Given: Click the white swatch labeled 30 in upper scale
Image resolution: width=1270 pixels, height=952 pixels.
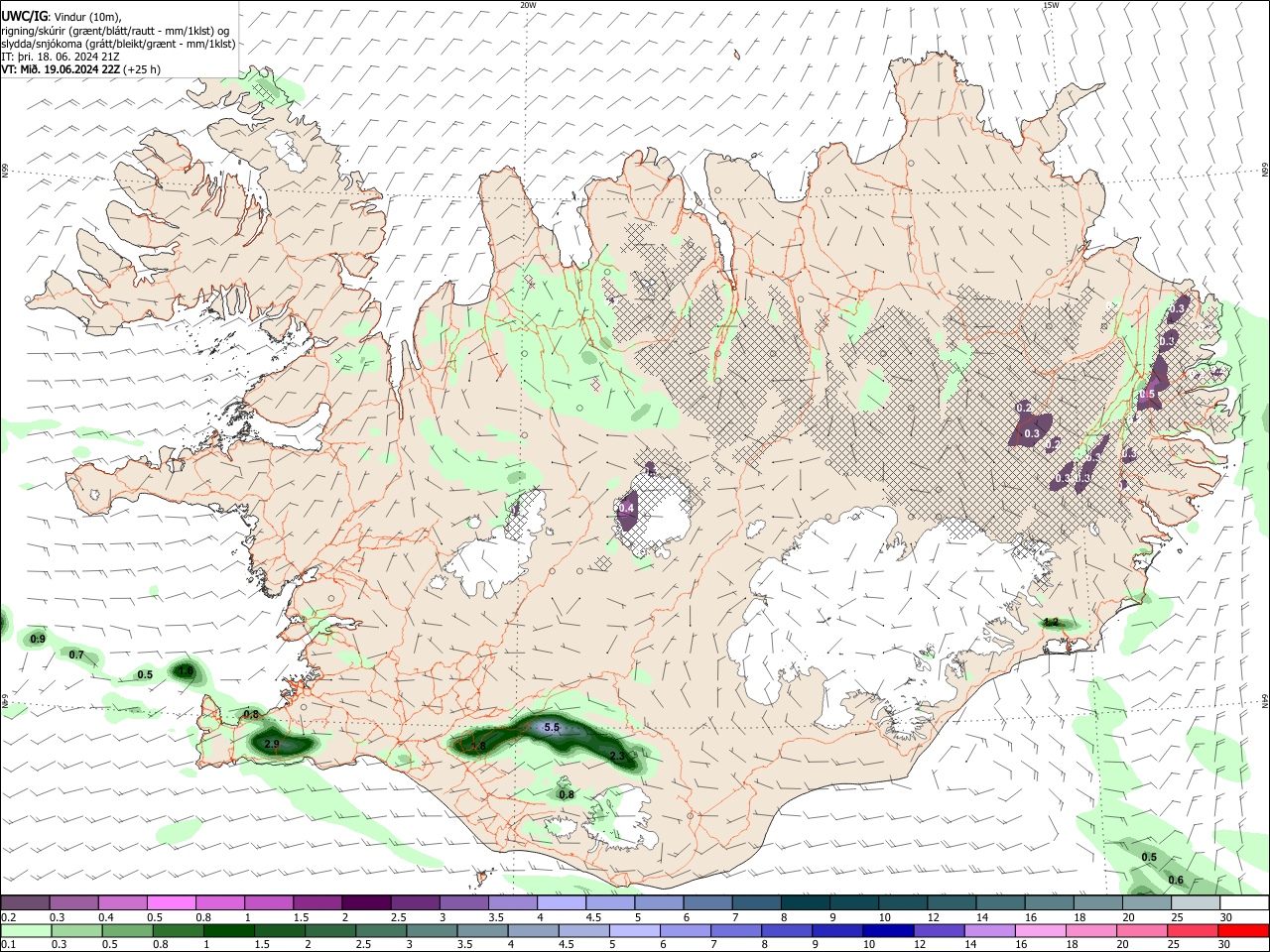Looking at the screenshot, I should 1244,902.
